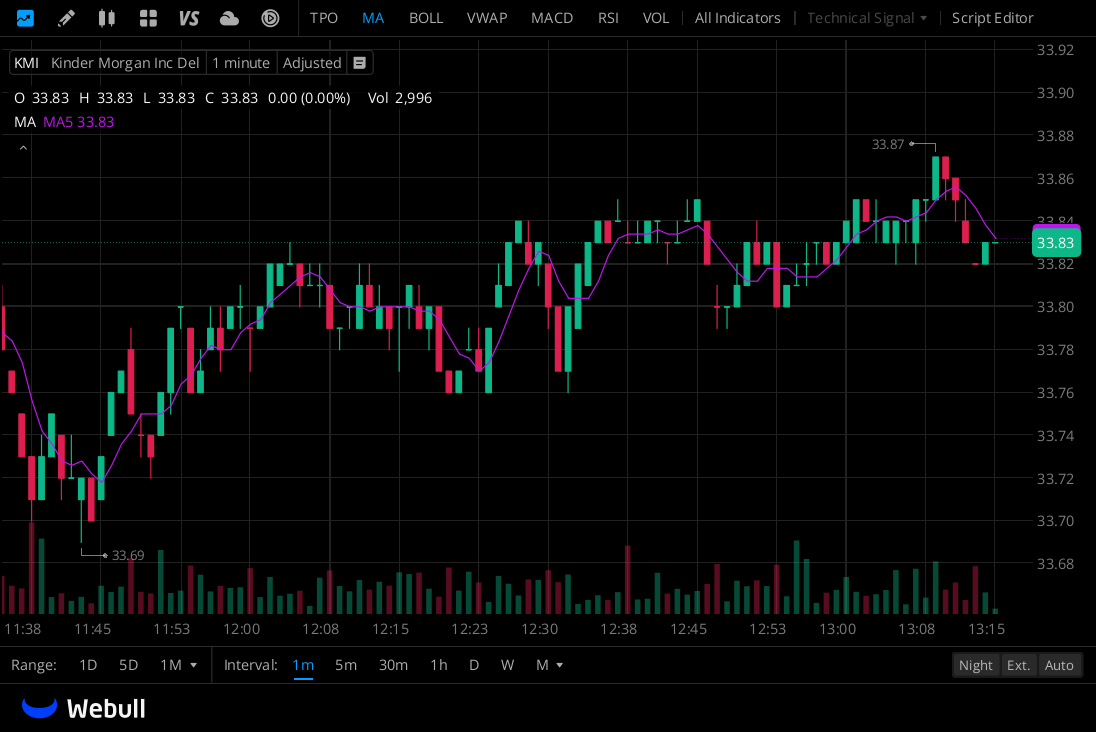Toggle the RSI indicator
Image resolution: width=1096 pixels, height=732 pixels.
(608, 18)
